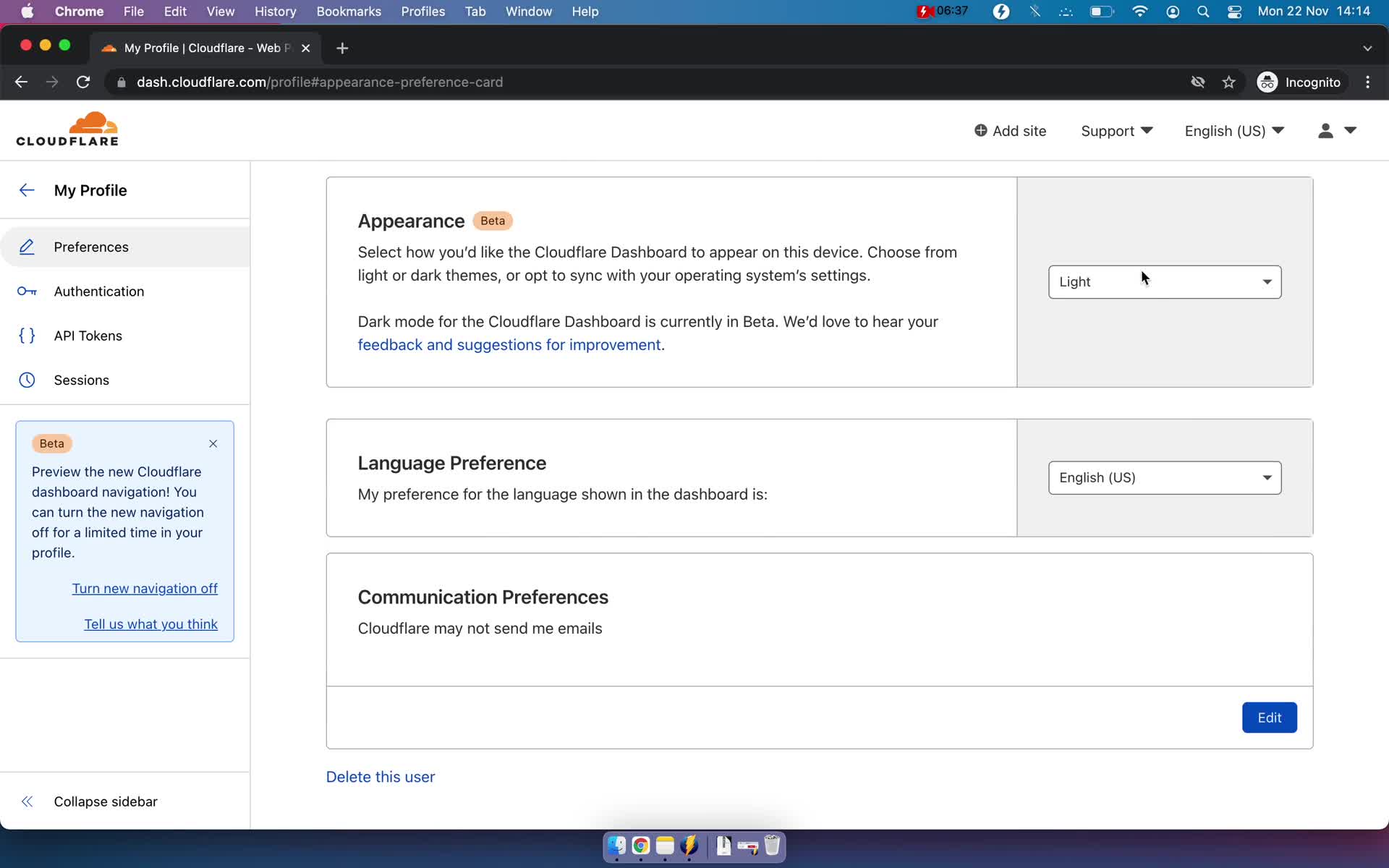Image resolution: width=1389 pixels, height=868 pixels.
Task: Click the Authentication sidebar icon
Action: tap(26, 291)
